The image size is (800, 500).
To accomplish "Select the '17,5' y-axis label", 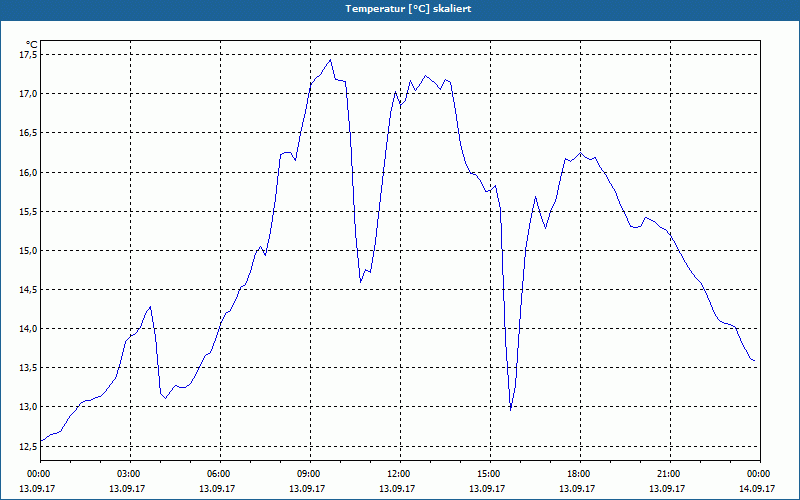I will click(x=28, y=55).
